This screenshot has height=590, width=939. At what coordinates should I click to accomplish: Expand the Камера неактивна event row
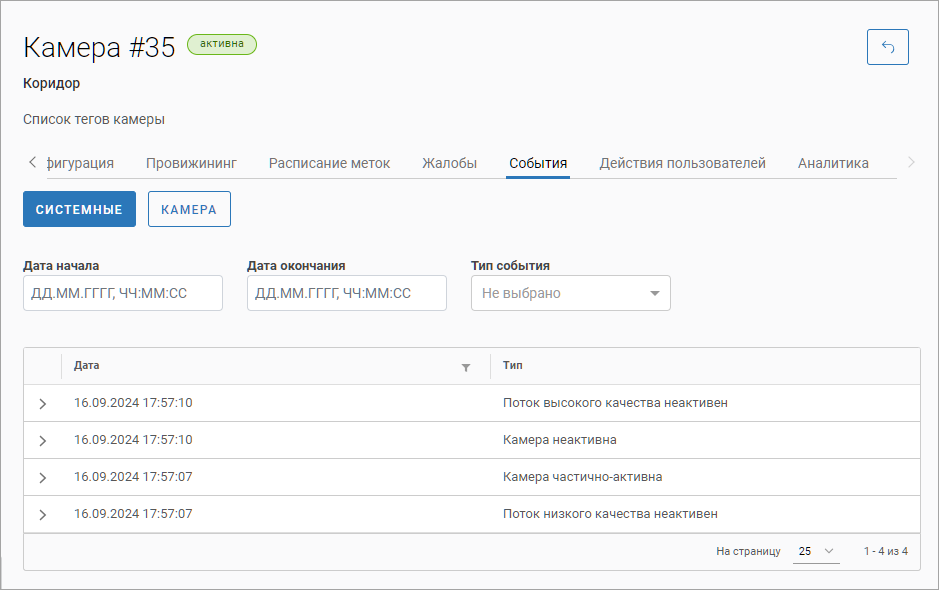point(42,441)
